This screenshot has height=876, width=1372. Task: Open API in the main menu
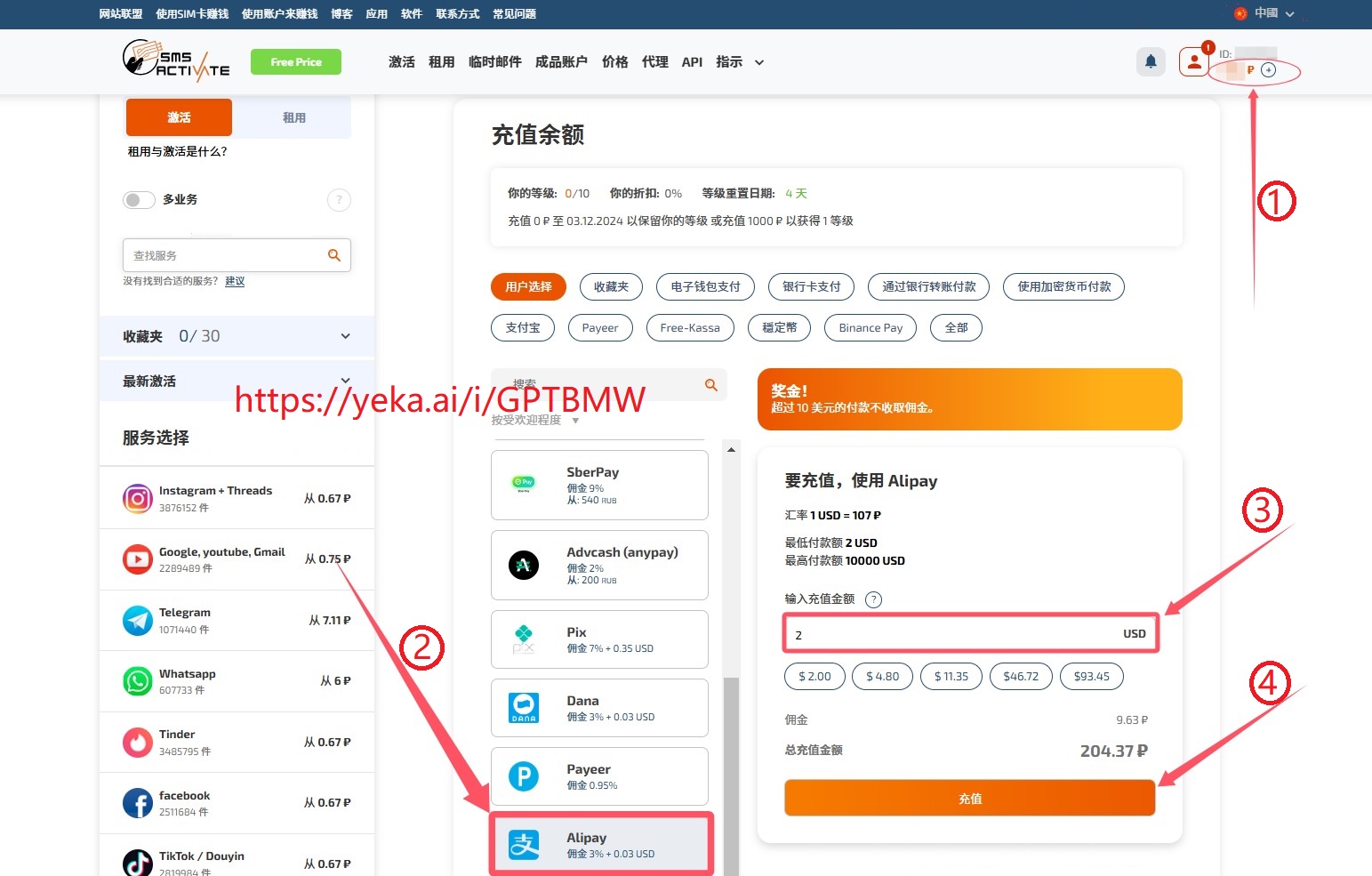[x=692, y=61]
